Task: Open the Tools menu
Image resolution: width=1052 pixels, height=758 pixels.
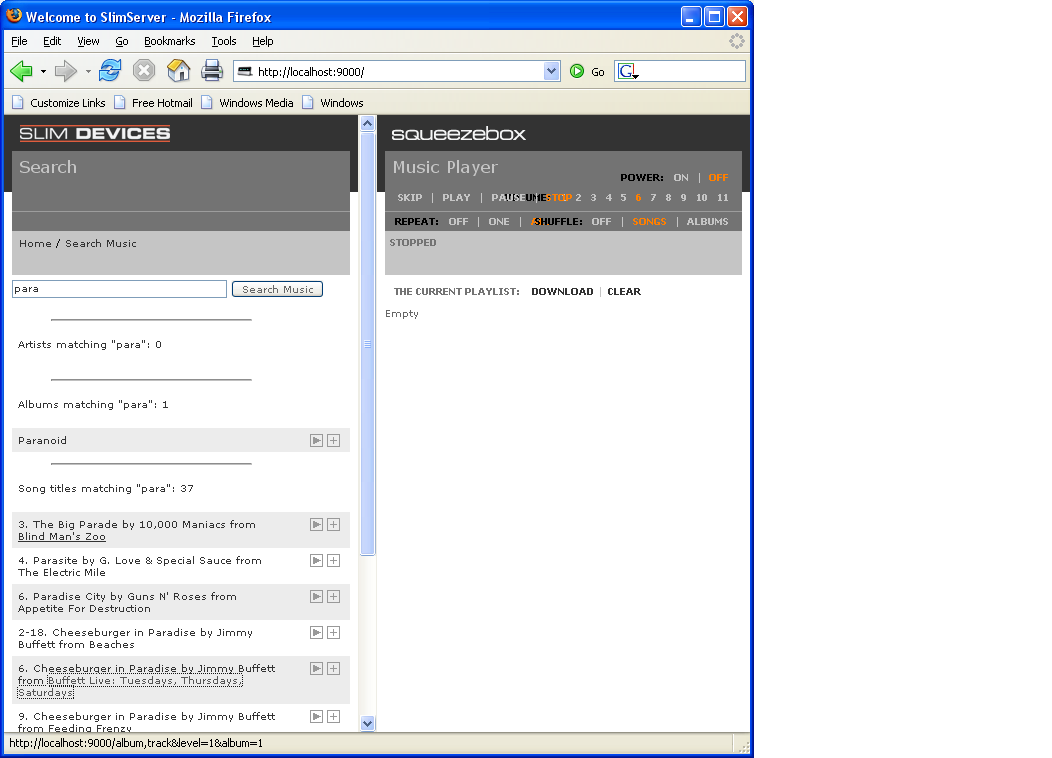Action: point(223,41)
